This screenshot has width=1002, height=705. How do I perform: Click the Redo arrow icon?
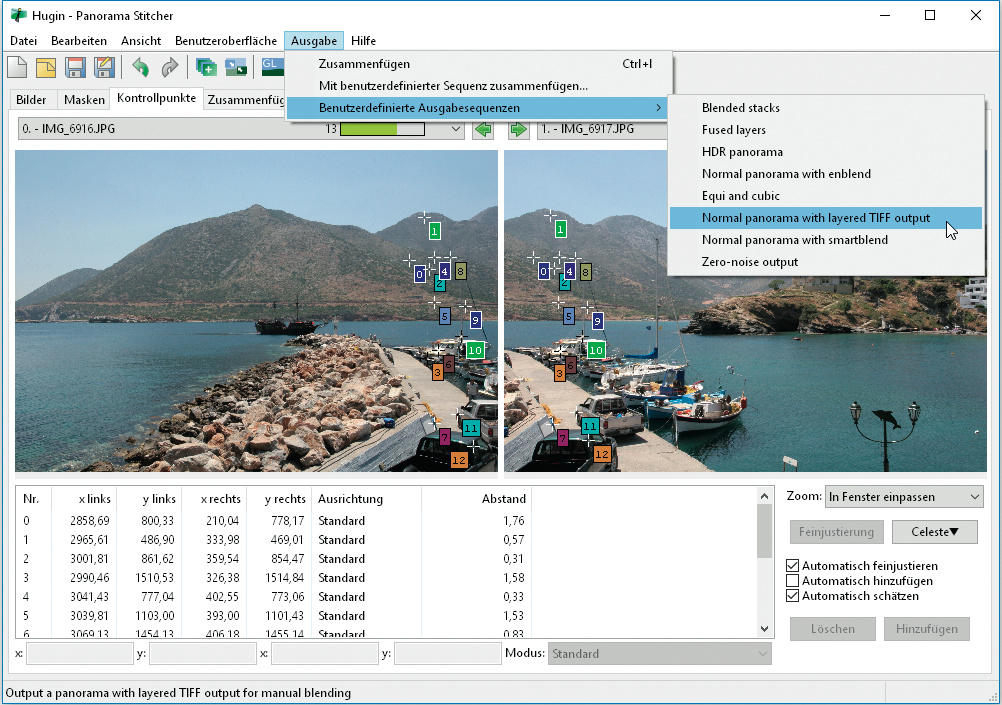pos(170,67)
